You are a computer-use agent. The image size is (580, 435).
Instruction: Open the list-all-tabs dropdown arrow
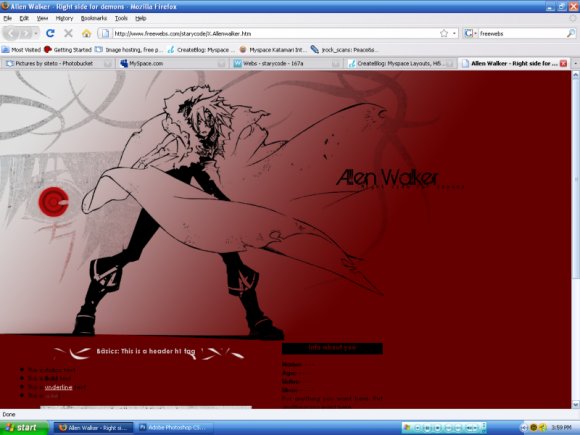(575, 64)
